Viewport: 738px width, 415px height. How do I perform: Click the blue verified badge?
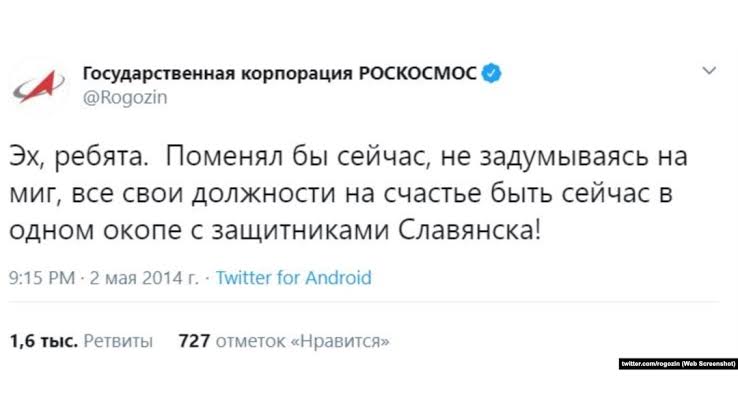493,72
